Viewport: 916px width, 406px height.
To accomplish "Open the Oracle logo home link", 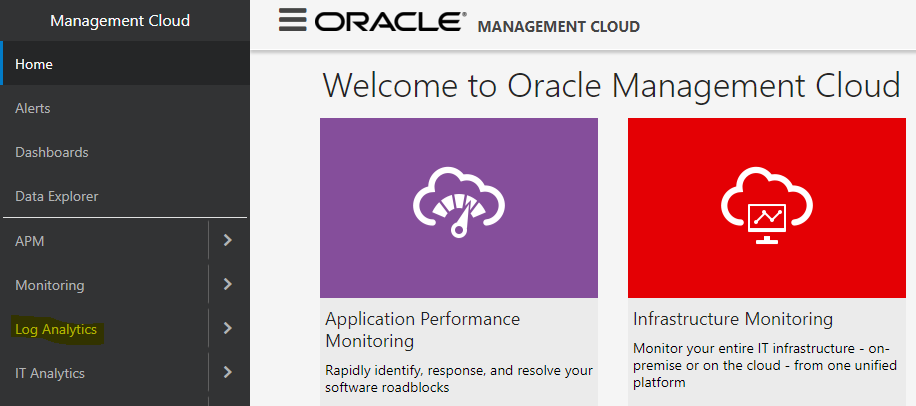I will tap(391, 21).
